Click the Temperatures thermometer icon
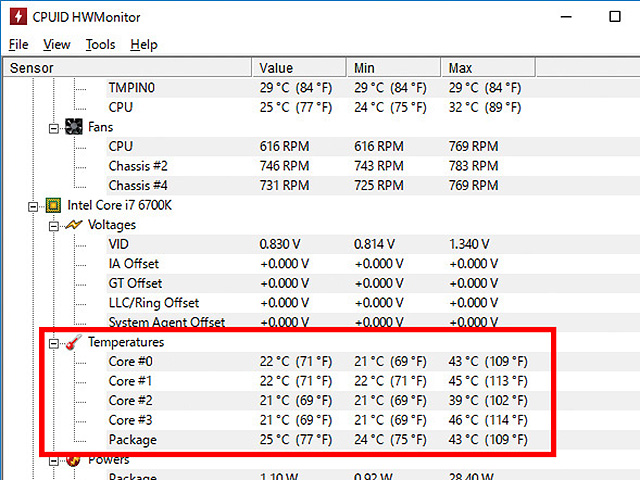Screen dimensions: 640x480 [x=73, y=342]
